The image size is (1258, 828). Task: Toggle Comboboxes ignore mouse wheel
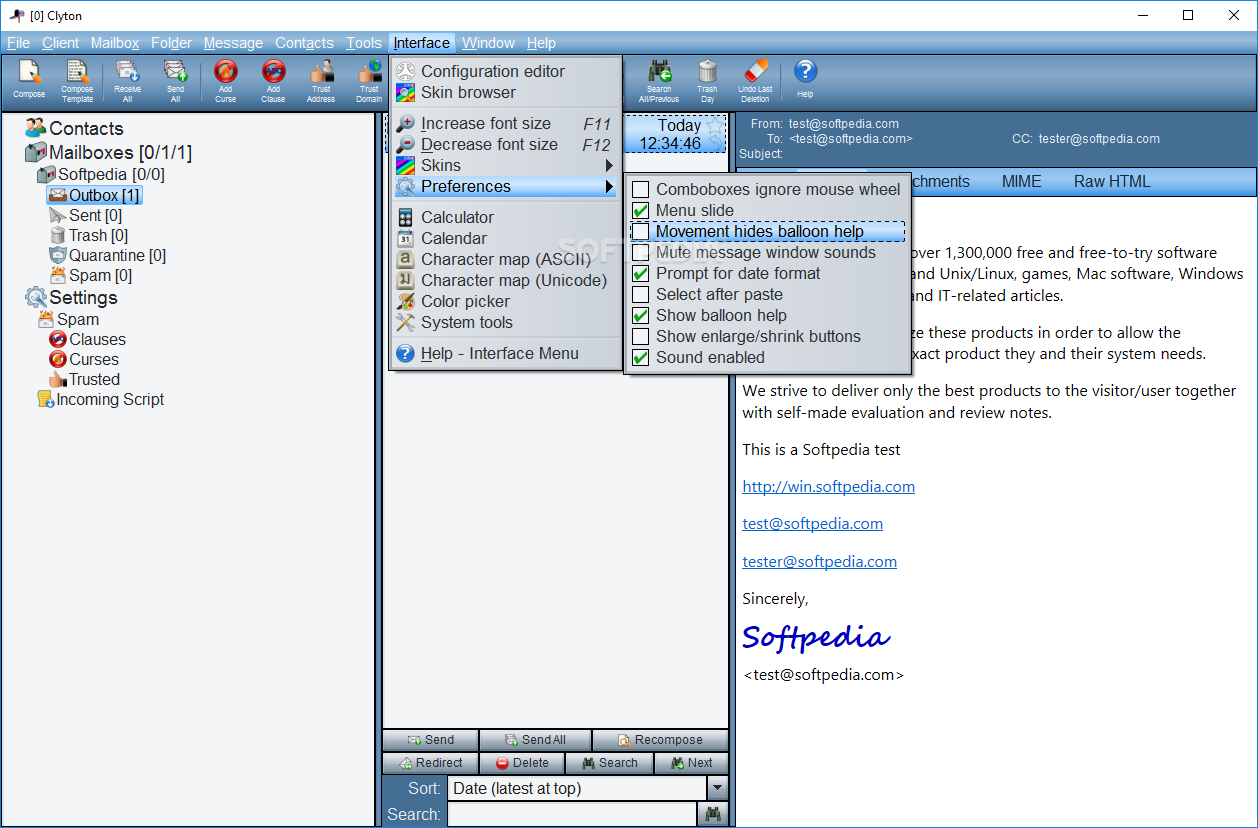tap(765, 189)
